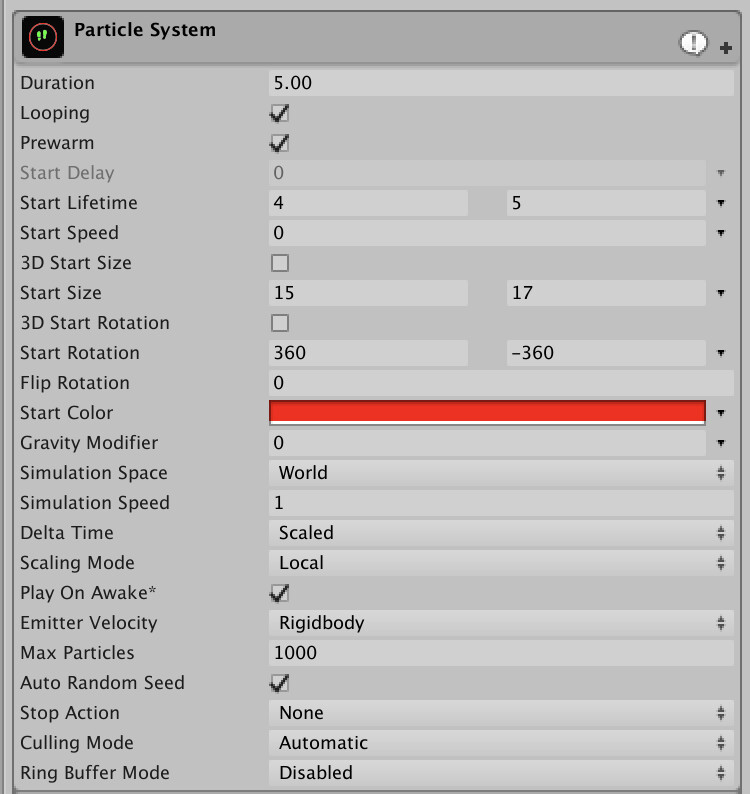The width and height of the screenshot is (750, 794).
Task: Click the Particle System header title
Action: [x=145, y=30]
